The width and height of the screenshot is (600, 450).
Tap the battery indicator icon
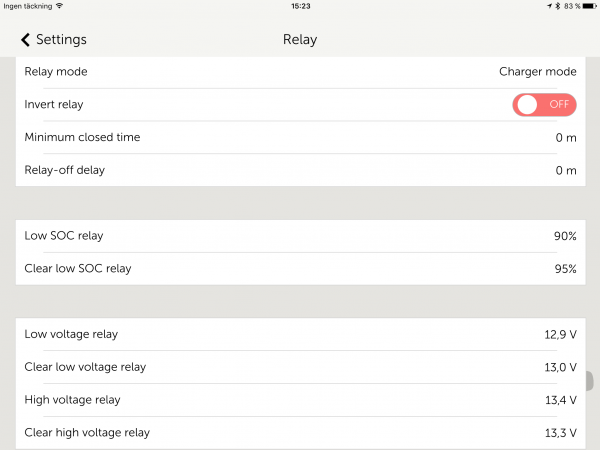(x=586, y=6)
